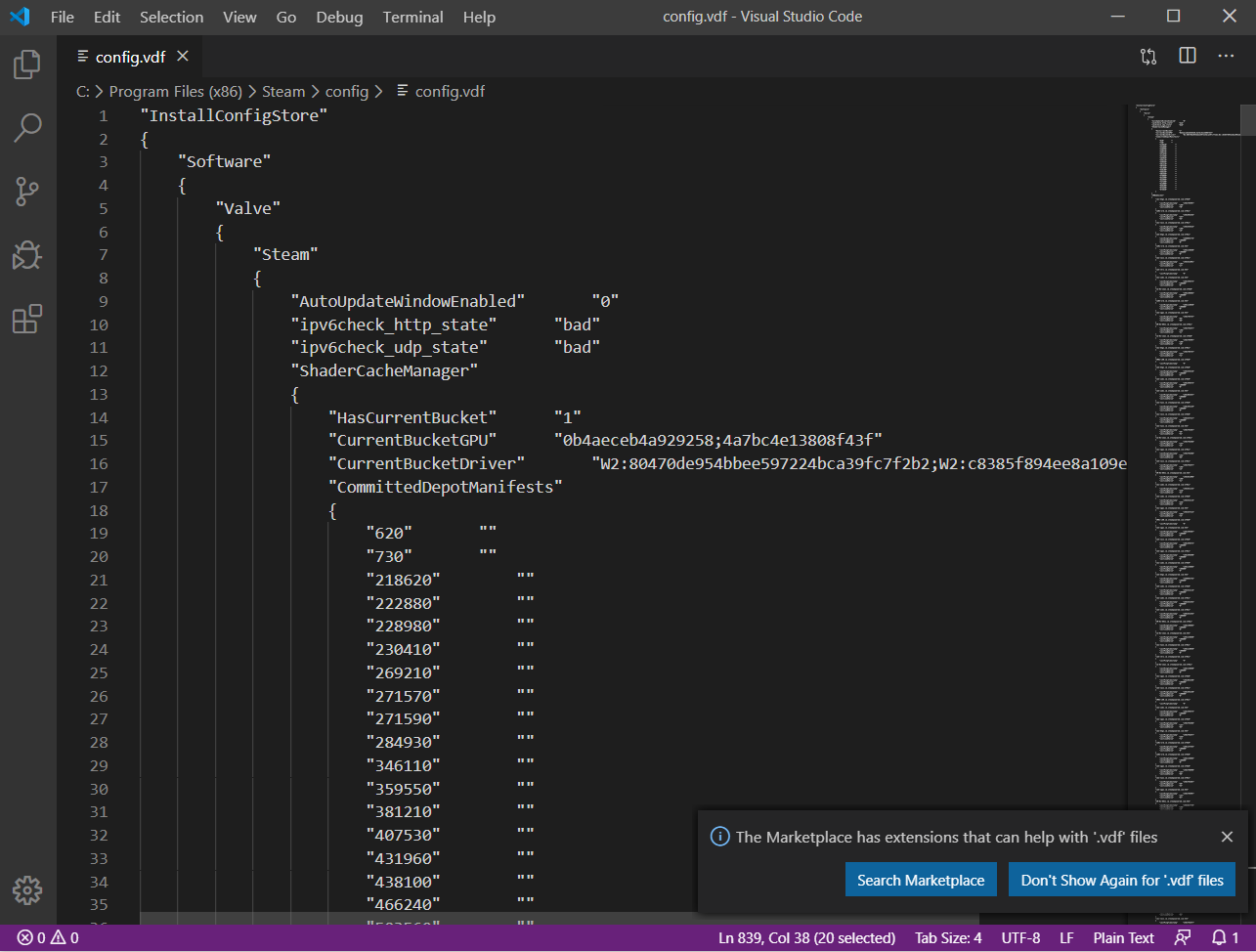Image resolution: width=1256 pixels, height=952 pixels.
Task: Open the Debug menu
Action: (x=339, y=17)
